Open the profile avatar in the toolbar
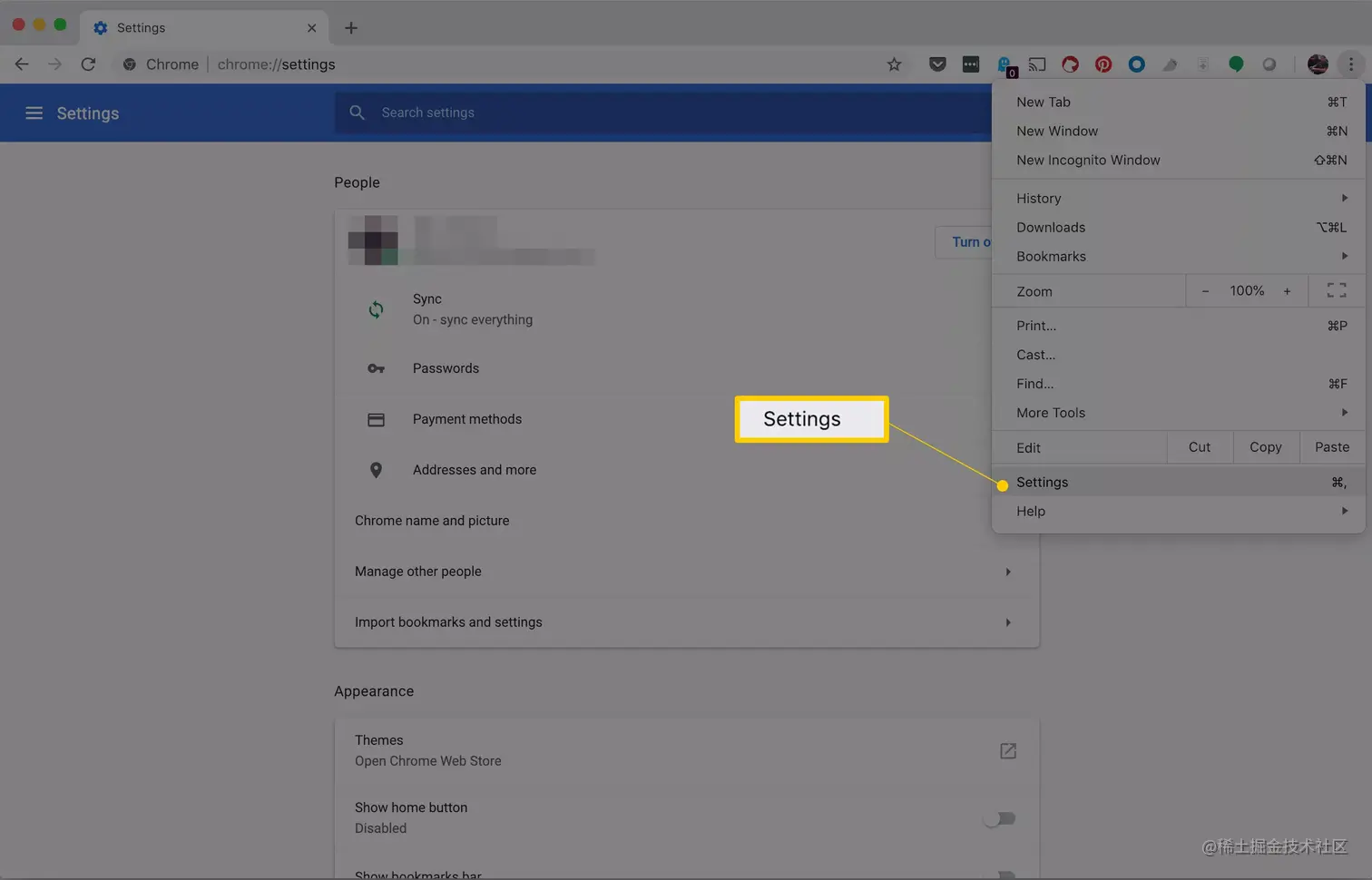The height and width of the screenshot is (880, 1372). [x=1318, y=64]
